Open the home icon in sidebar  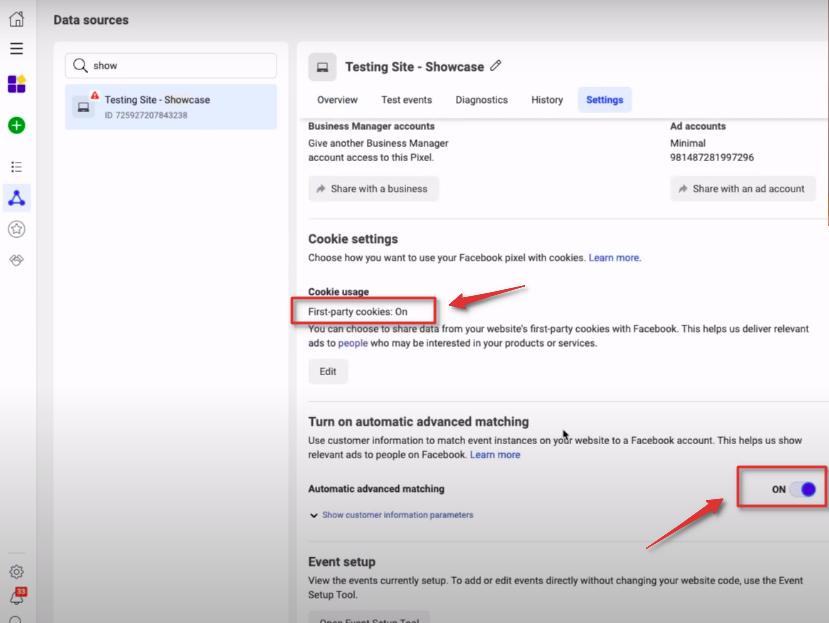[16, 19]
